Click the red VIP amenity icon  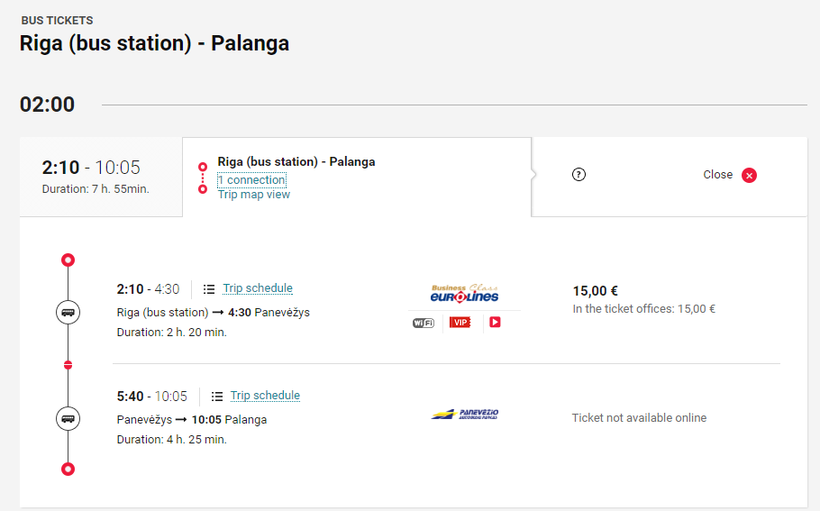click(460, 322)
